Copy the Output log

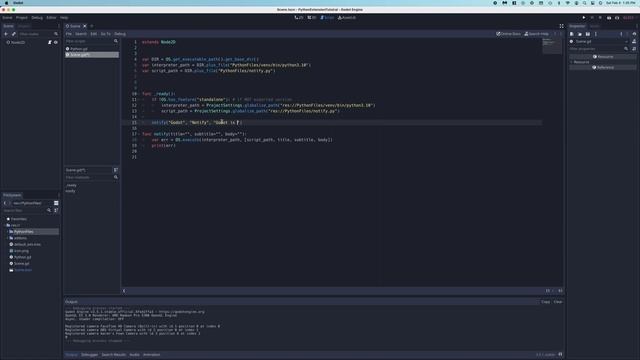pos(545,302)
